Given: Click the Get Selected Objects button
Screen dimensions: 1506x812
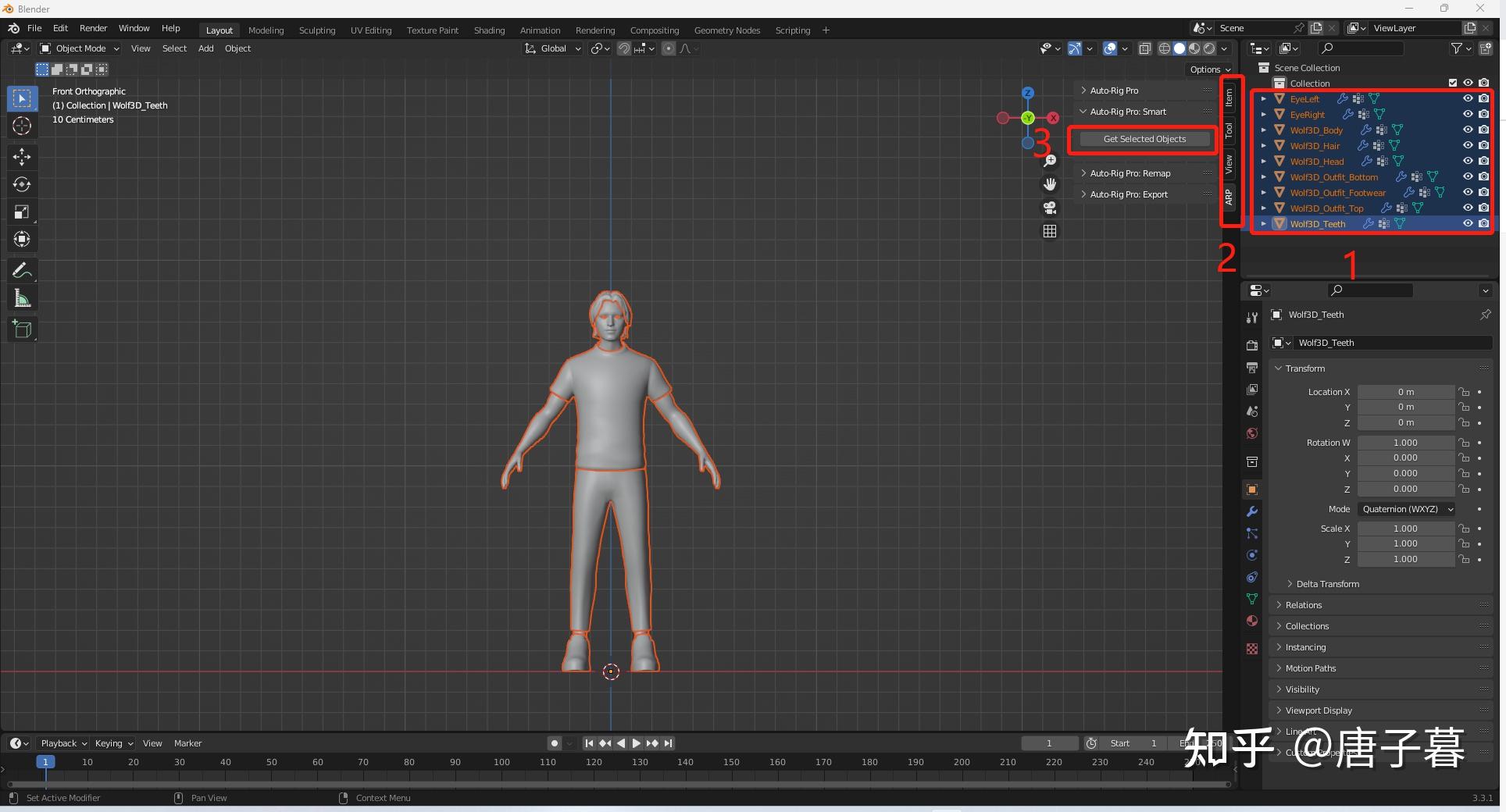Looking at the screenshot, I should click(x=1144, y=139).
